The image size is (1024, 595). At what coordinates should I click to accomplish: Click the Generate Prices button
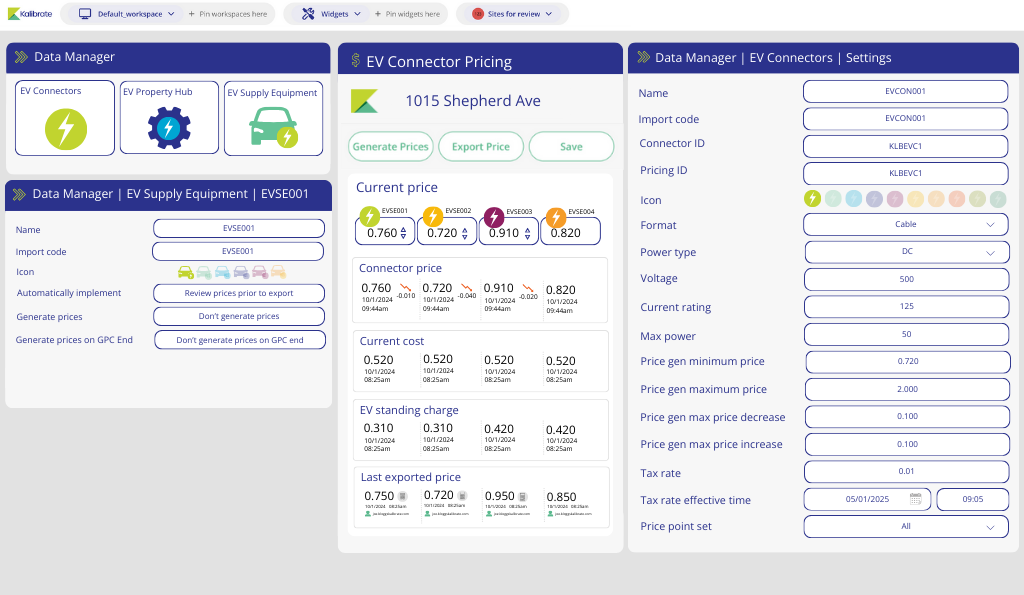click(x=390, y=146)
